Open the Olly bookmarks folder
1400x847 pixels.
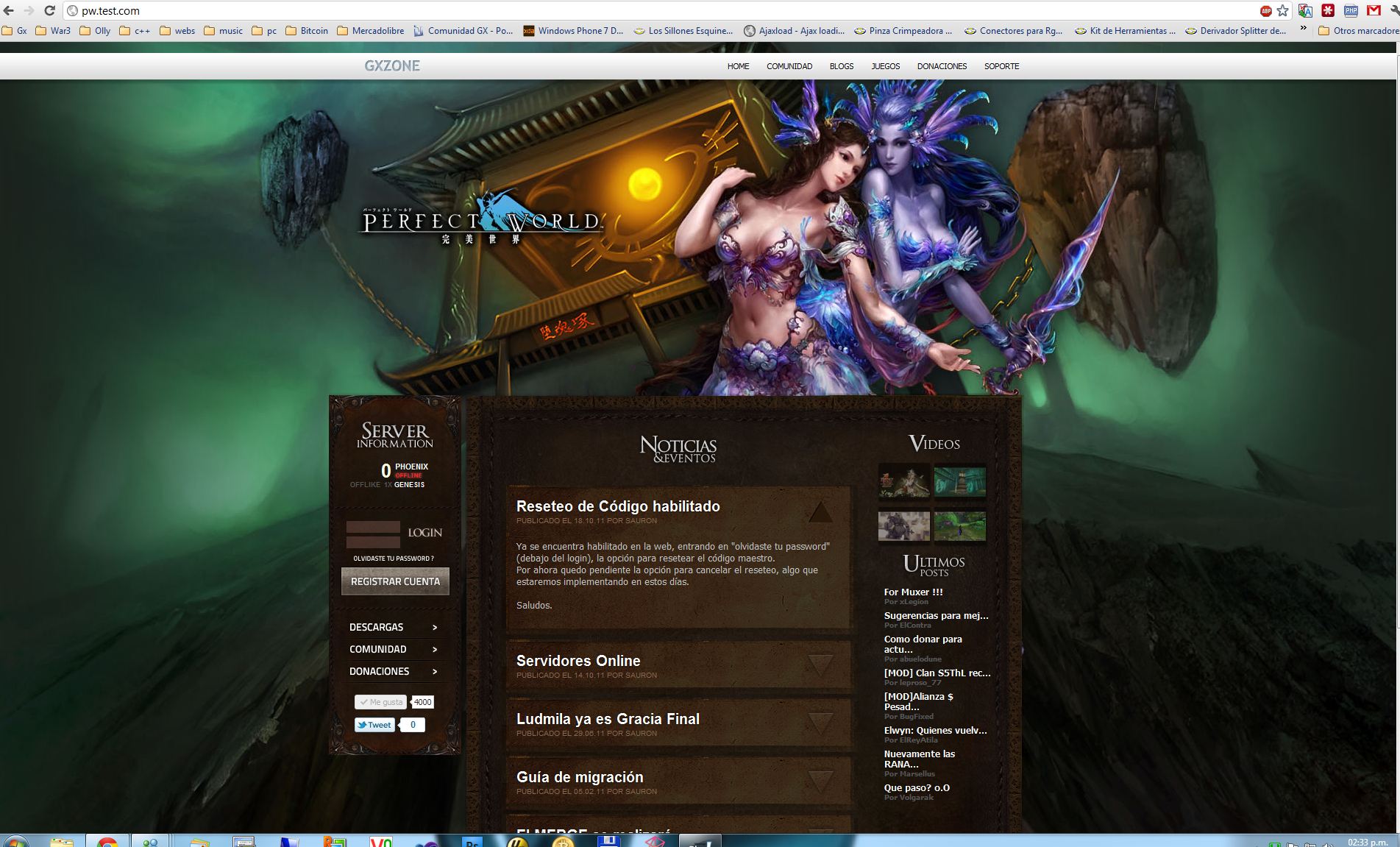[95, 31]
